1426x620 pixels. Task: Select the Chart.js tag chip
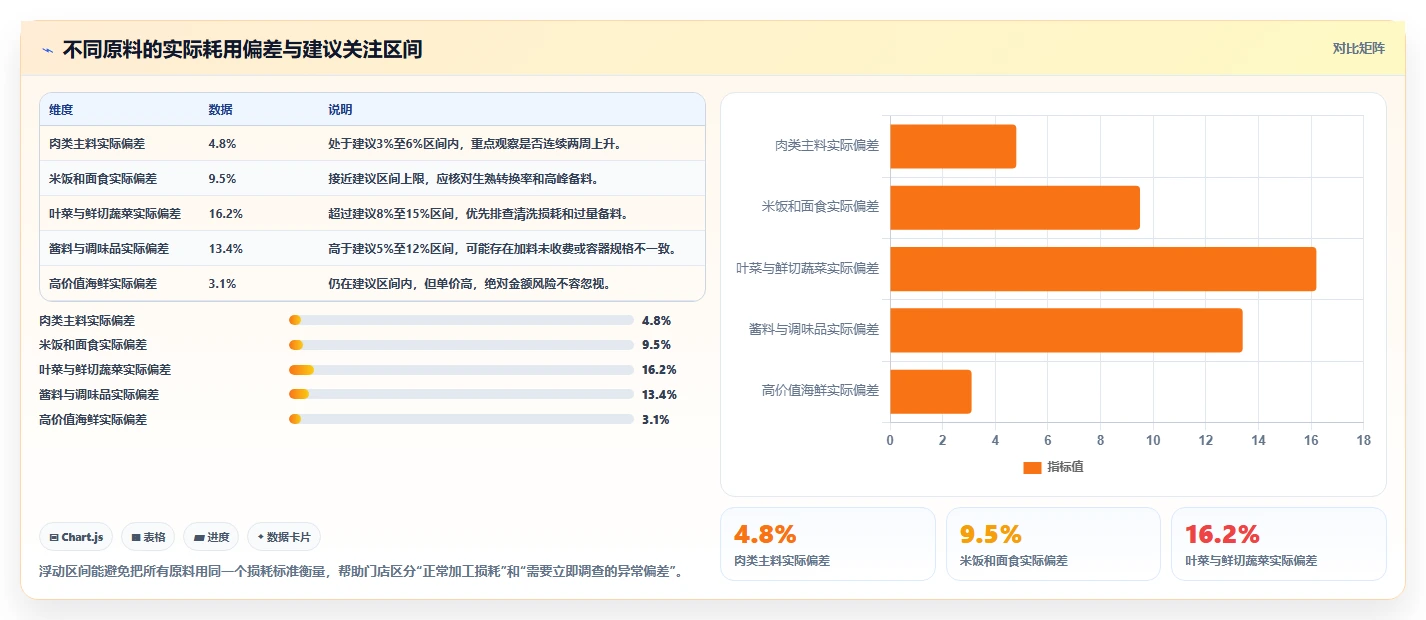tap(77, 537)
